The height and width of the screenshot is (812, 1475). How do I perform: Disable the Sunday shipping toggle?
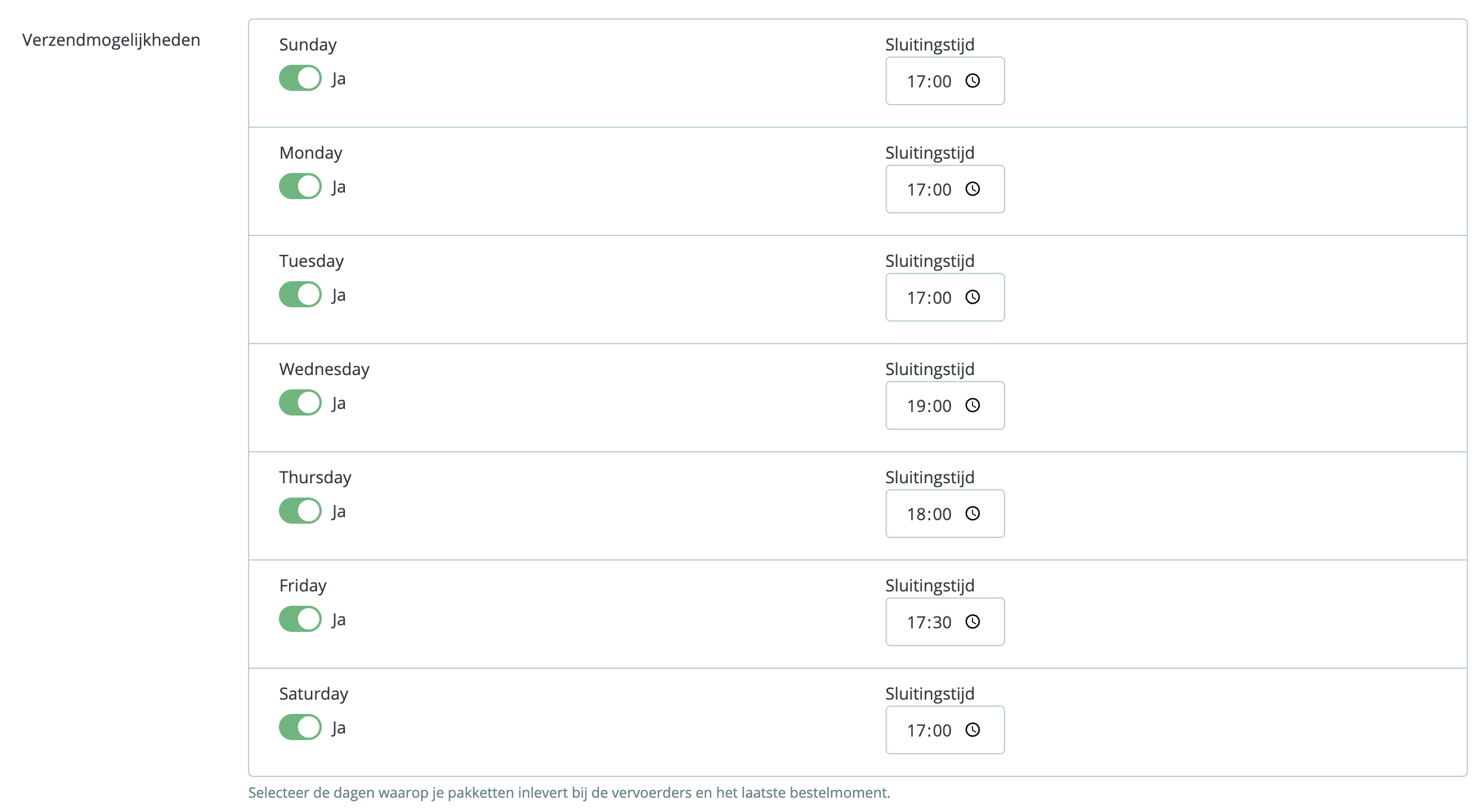click(x=299, y=78)
